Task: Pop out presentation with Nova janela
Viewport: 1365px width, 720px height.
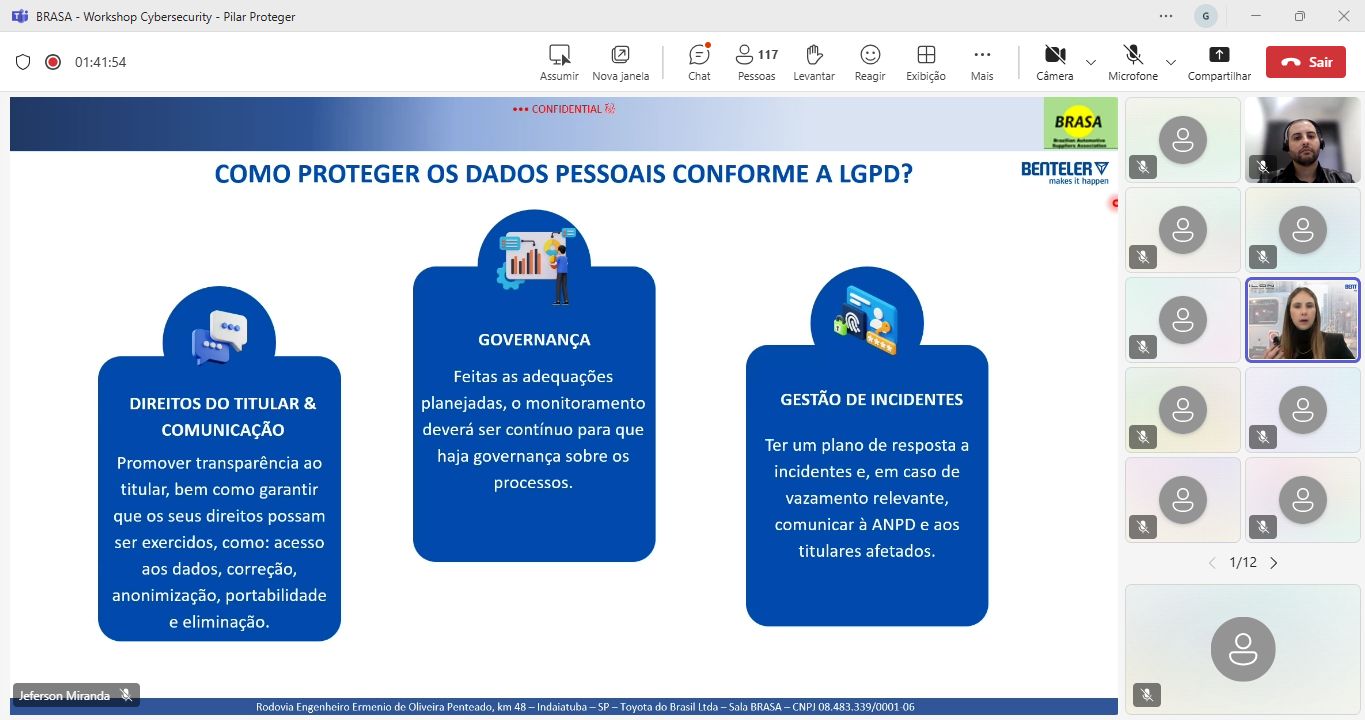Action: pyautogui.click(x=620, y=62)
